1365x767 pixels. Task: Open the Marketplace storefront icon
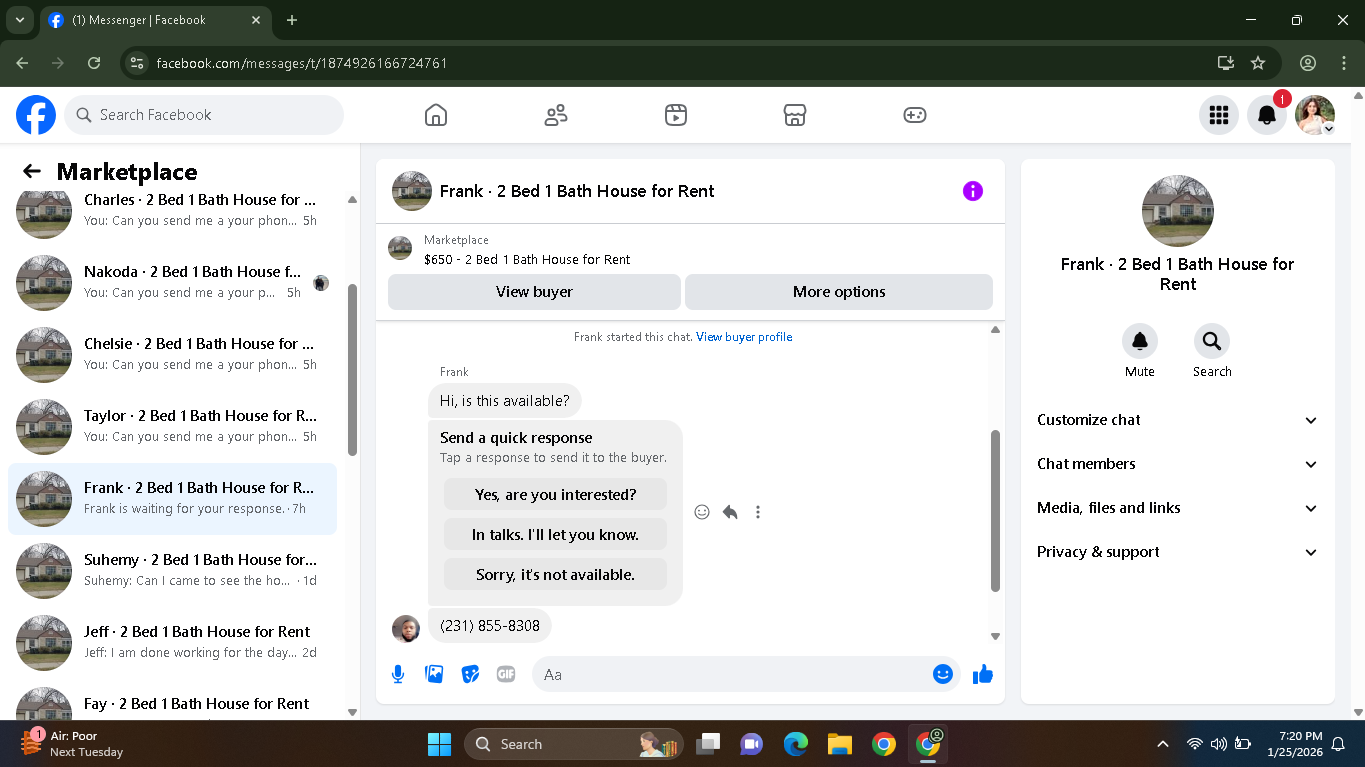(795, 115)
